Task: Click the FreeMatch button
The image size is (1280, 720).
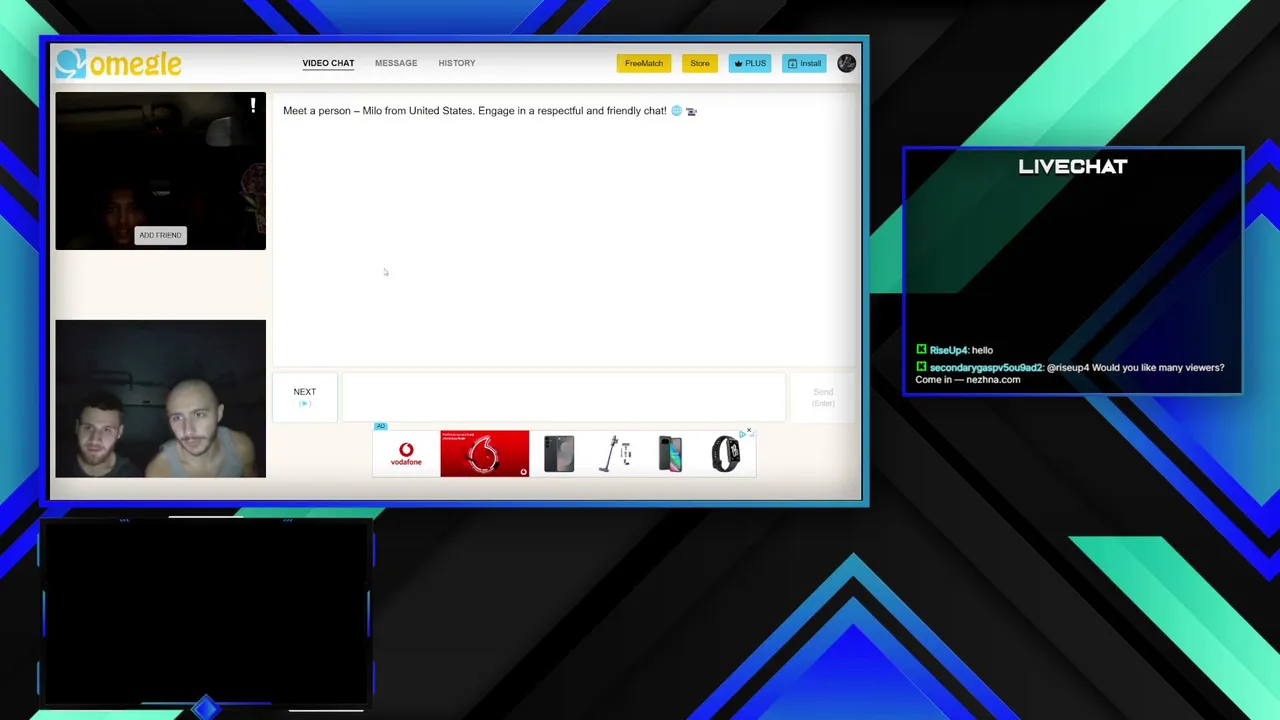Action: coord(644,63)
